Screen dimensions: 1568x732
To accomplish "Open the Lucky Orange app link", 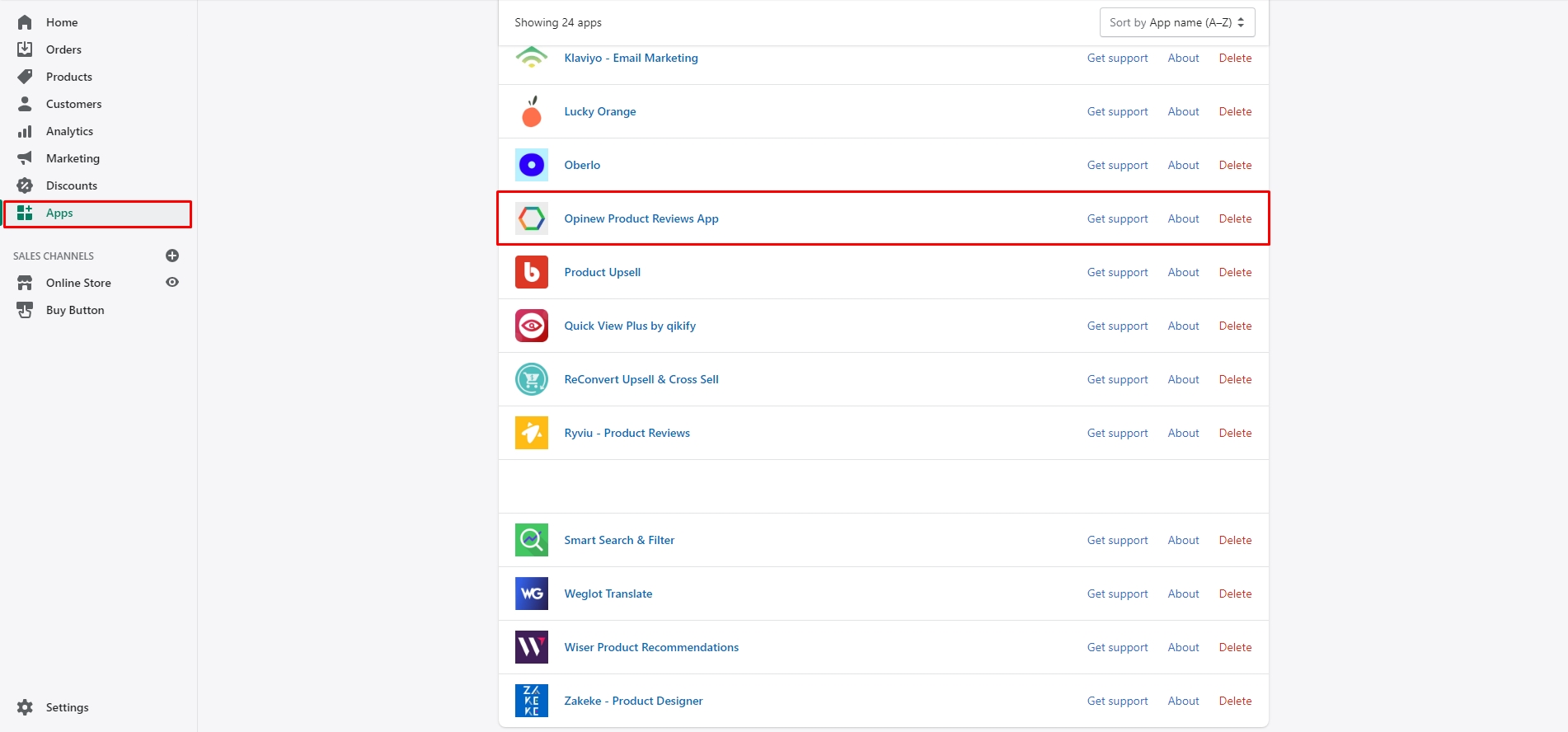I will (600, 111).
